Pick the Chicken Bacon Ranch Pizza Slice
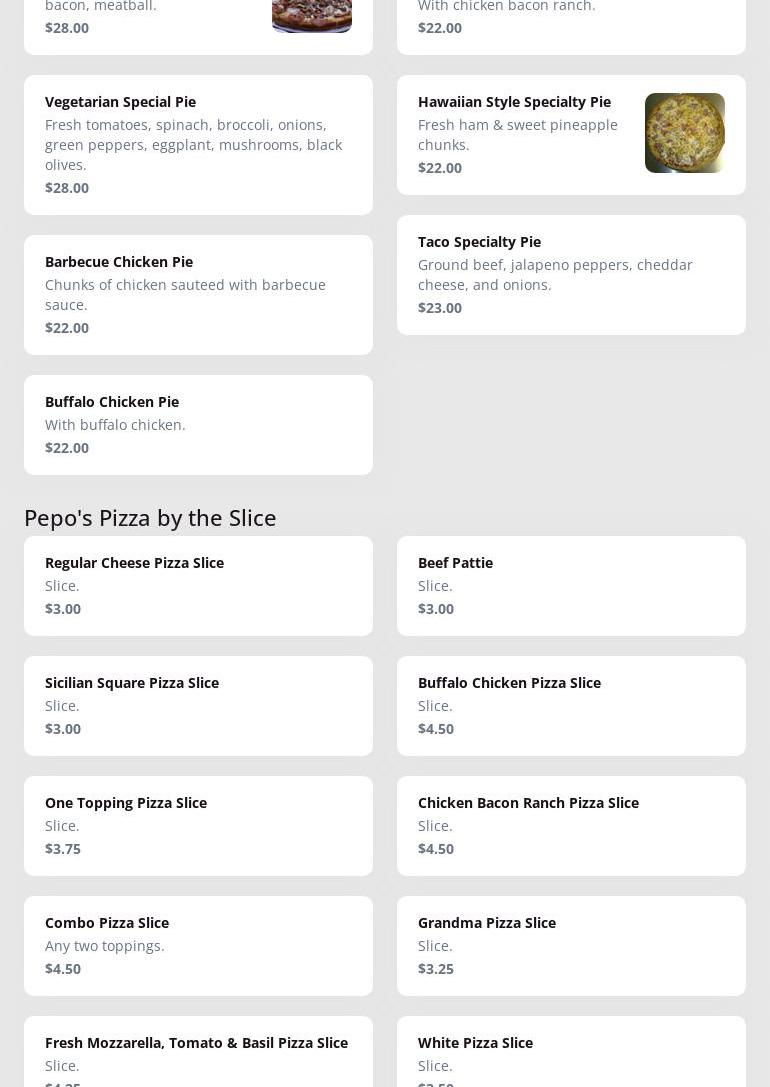The height and width of the screenshot is (1087, 770). [571, 826]
